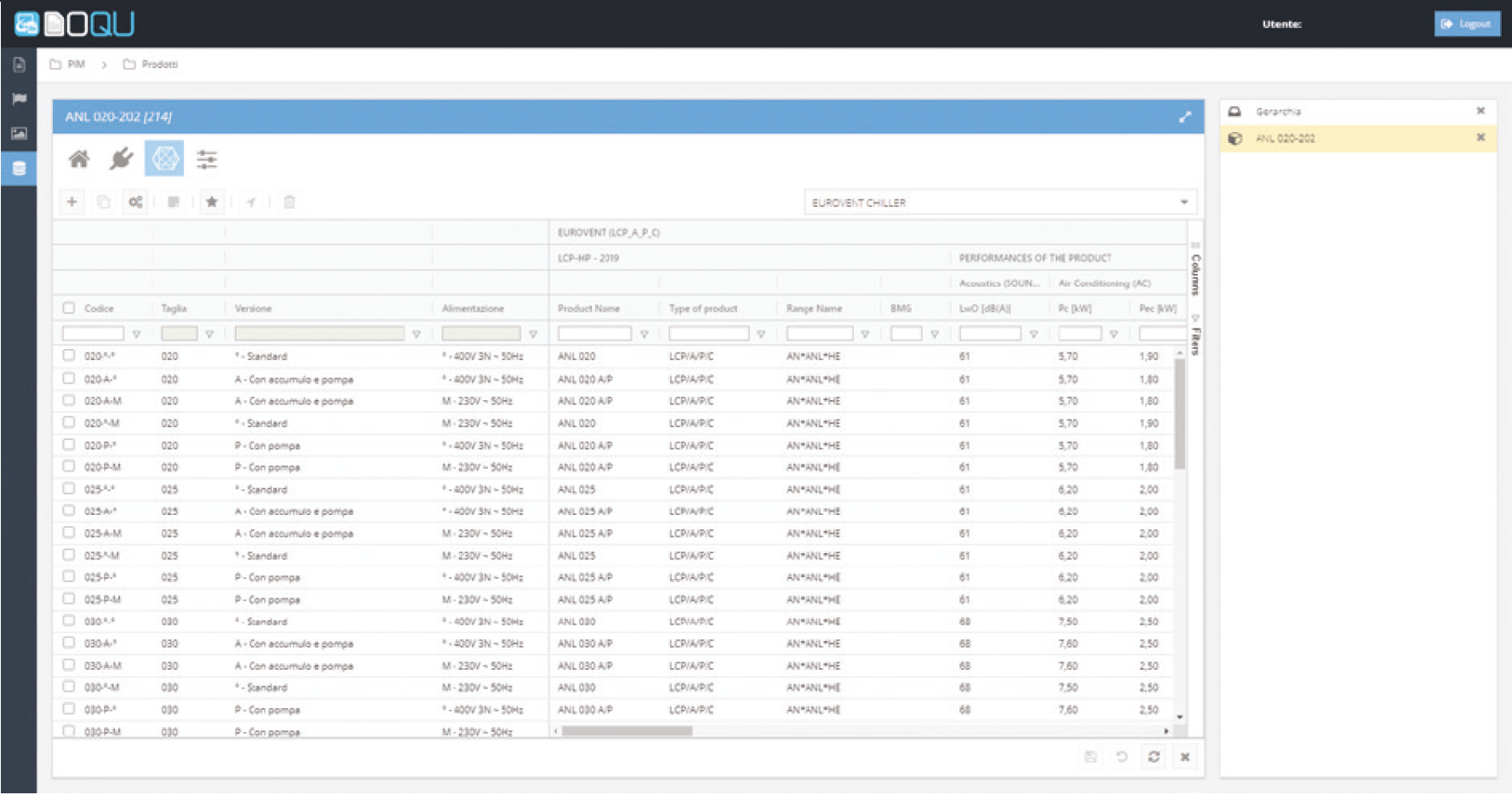This screenshot has width=1512, height=795.
Task: Click the star favorite icon
Action: (x=212, y=202)
